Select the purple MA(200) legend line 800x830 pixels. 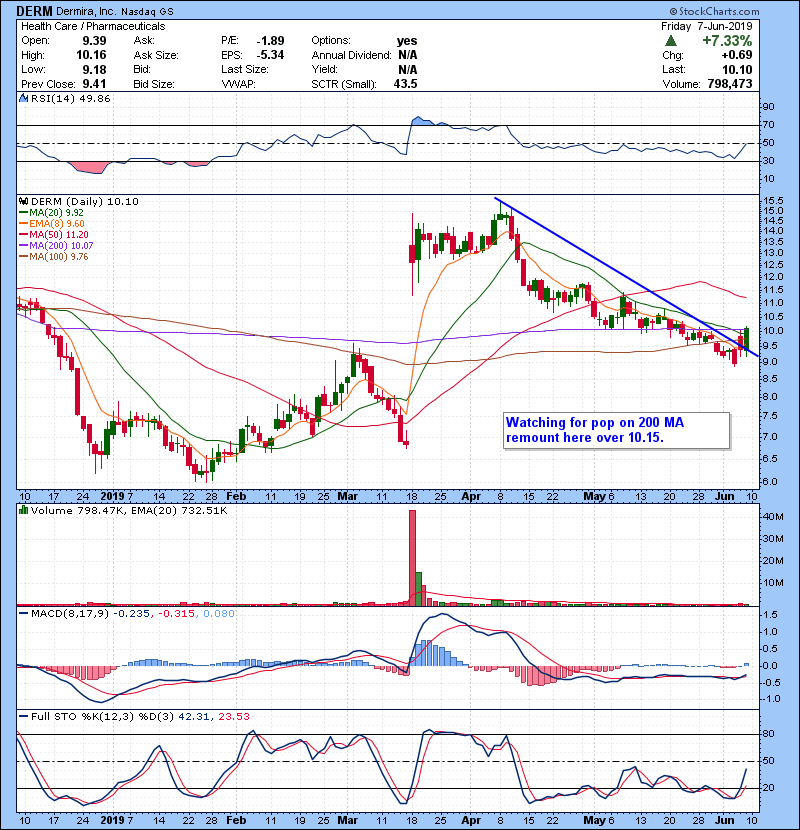pyautogui.click(x=23, y=246)
